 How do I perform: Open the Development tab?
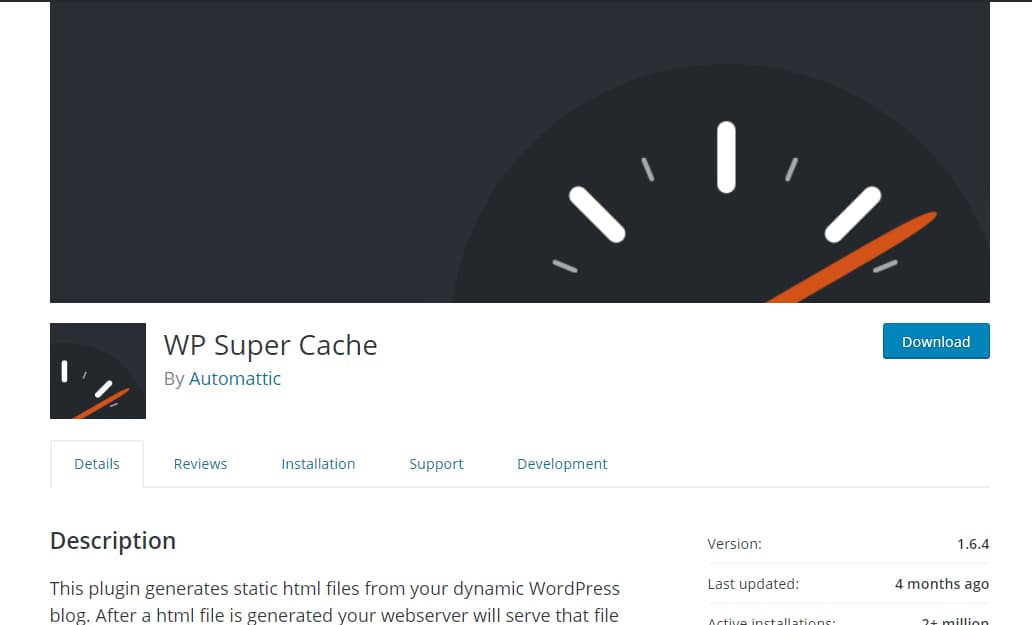tap(562, 463)
